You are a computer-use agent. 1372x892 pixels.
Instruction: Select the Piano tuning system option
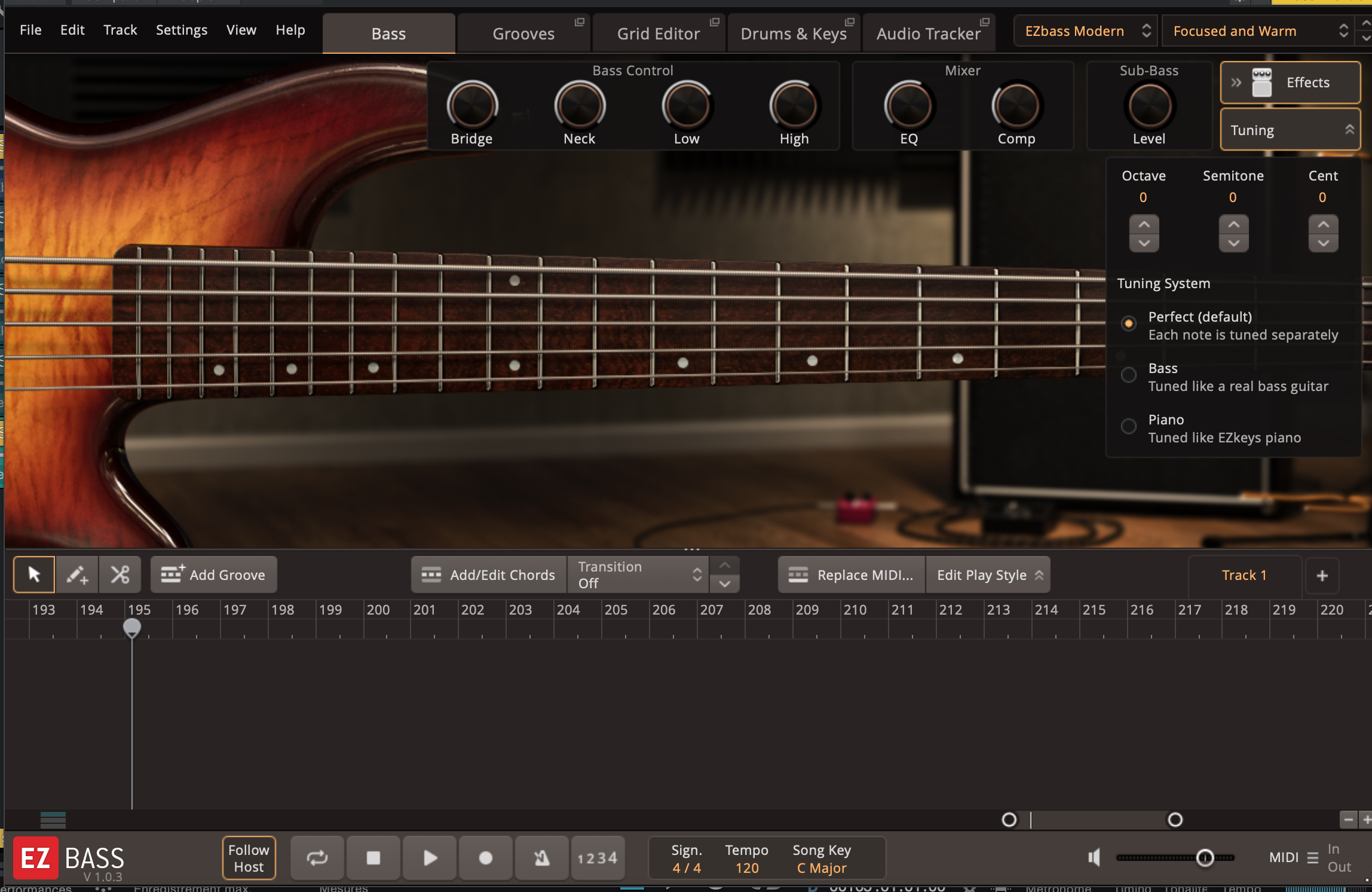1129,426
